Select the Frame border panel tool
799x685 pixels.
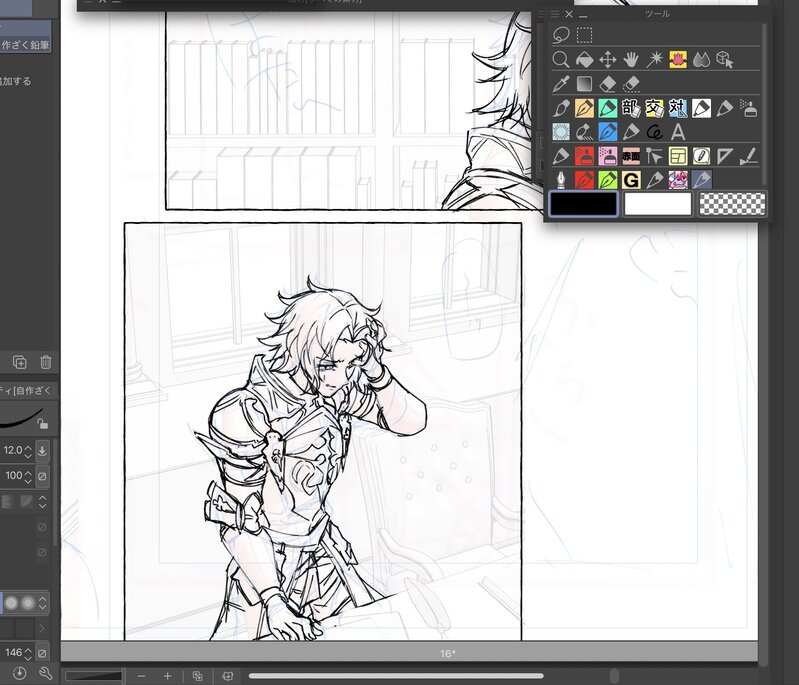point(678,156)
